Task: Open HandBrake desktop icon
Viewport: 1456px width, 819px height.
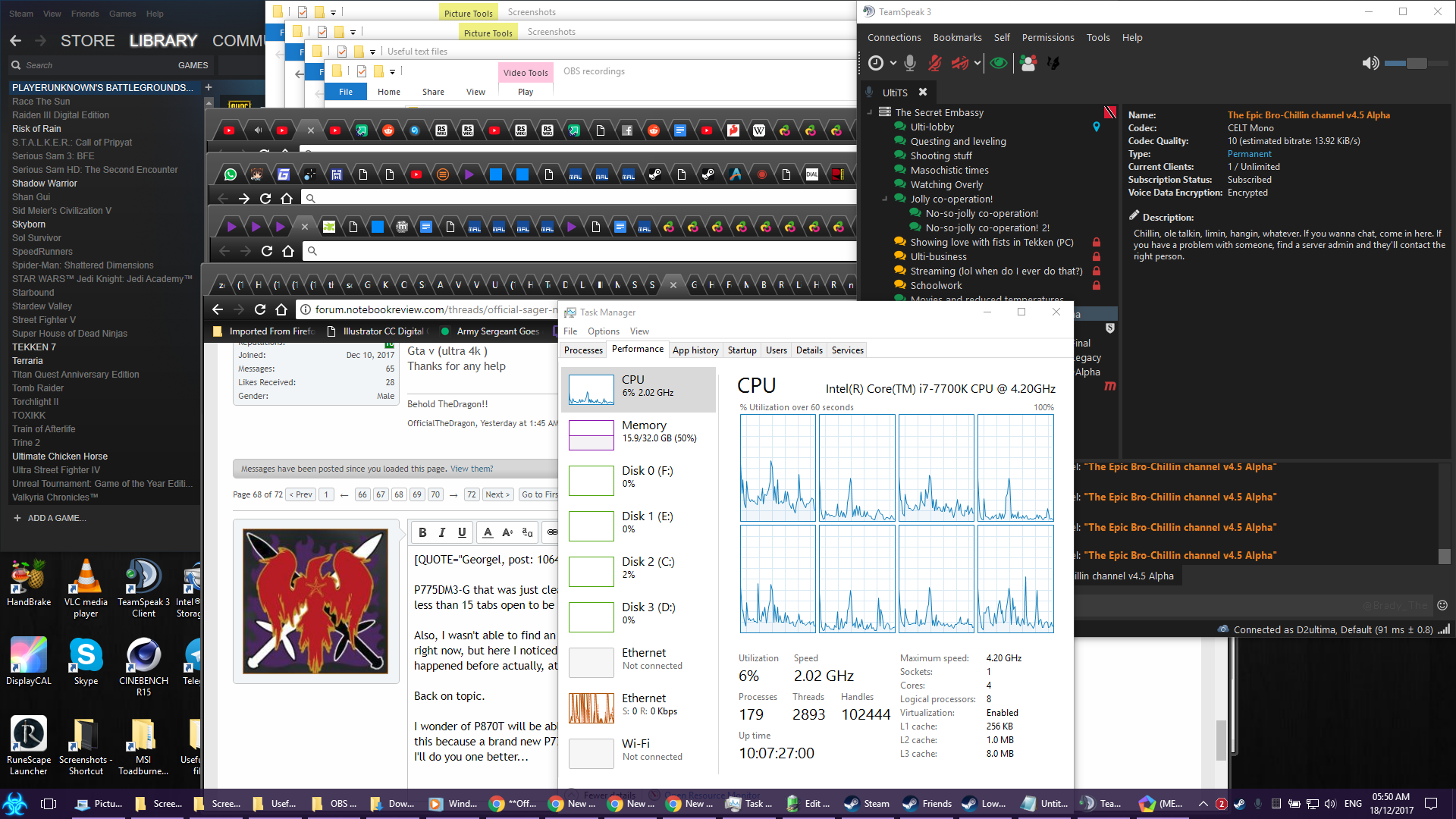Action: click(x=29, y=582)
